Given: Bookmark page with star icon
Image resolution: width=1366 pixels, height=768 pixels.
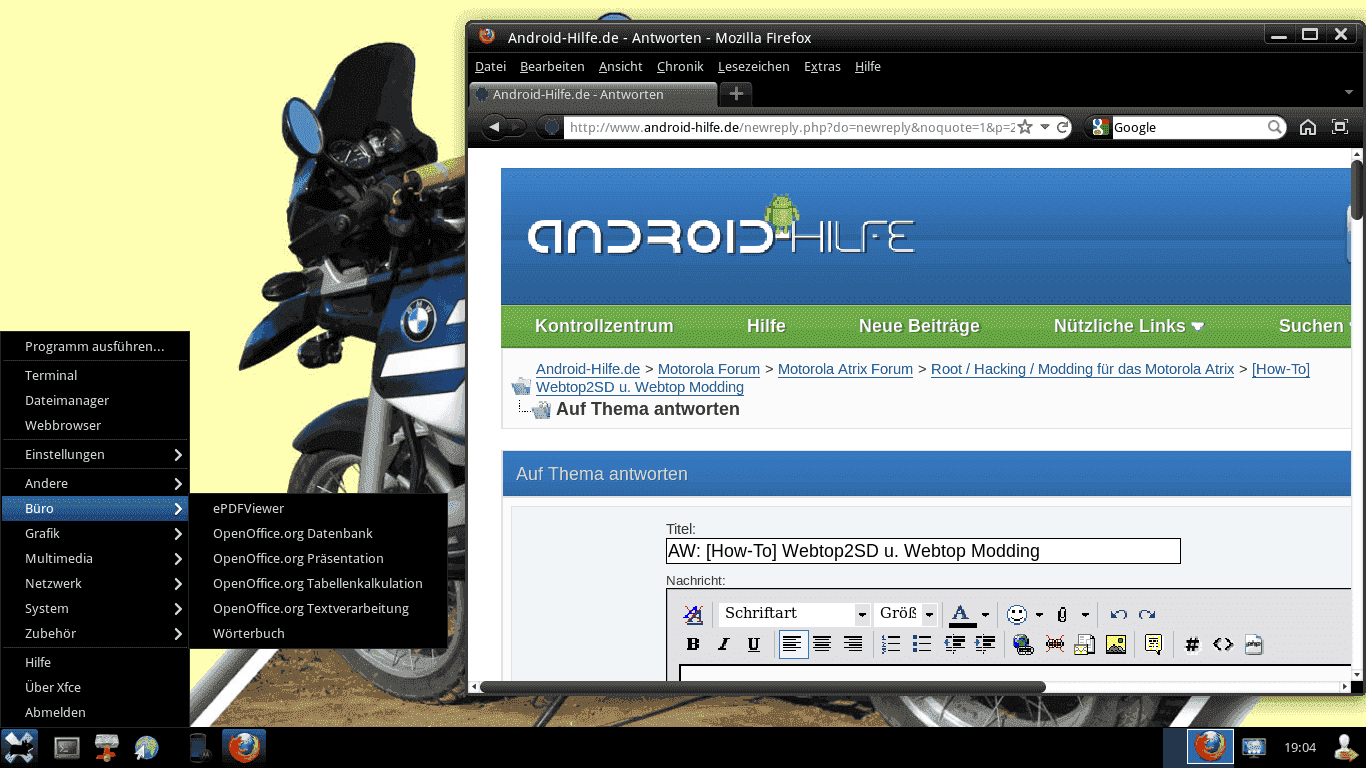Looking at the screenshot, I should (x=1025, y=127).
